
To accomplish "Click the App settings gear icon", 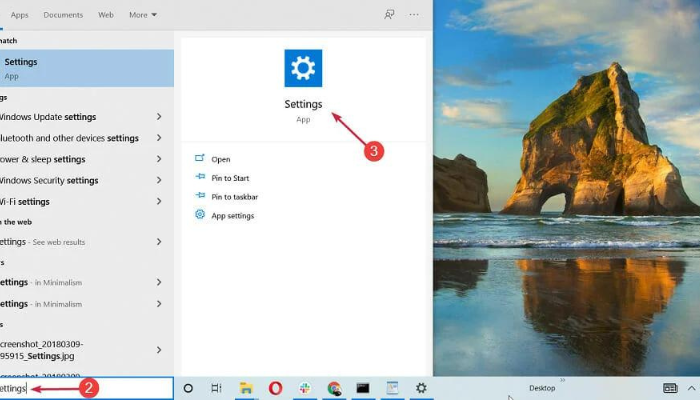I will pyautogui.click(x=200, y=214).
